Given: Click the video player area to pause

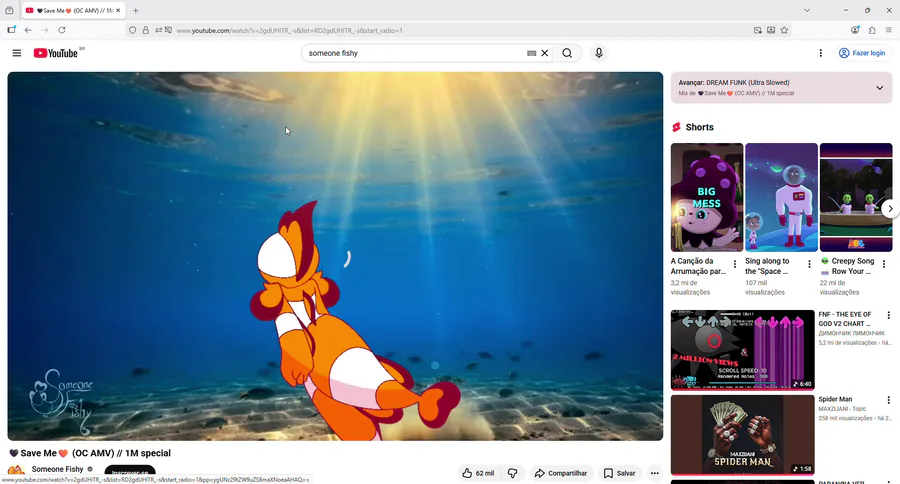Looking at the screenshot, I should [x=335, y=256].
